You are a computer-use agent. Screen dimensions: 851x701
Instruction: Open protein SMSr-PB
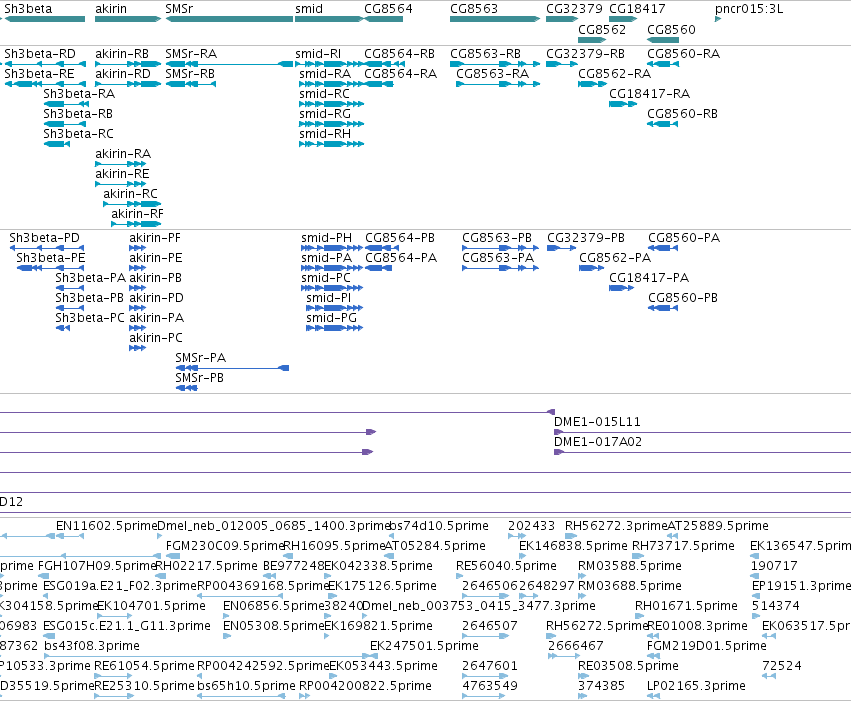(x=200, y=378)
